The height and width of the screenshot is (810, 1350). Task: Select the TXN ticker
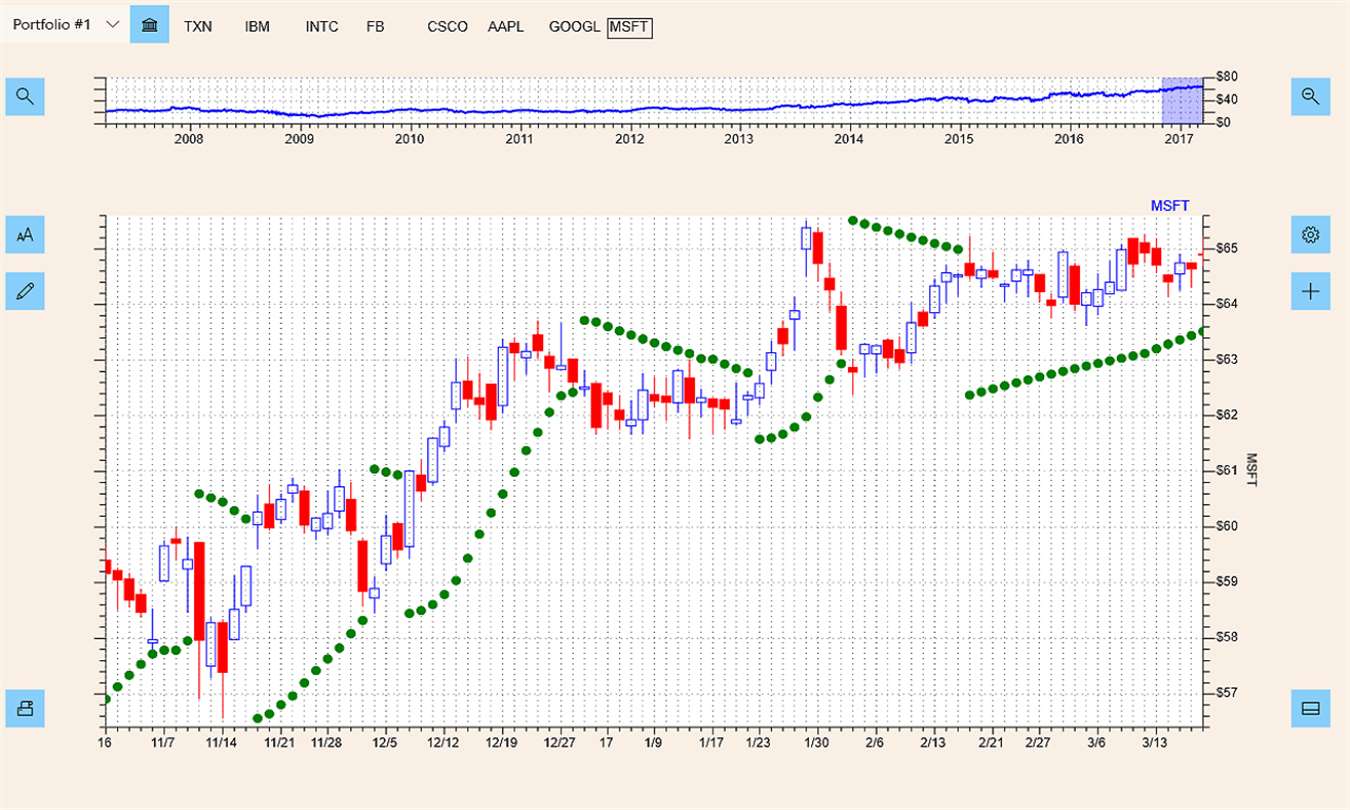(198, 27)
